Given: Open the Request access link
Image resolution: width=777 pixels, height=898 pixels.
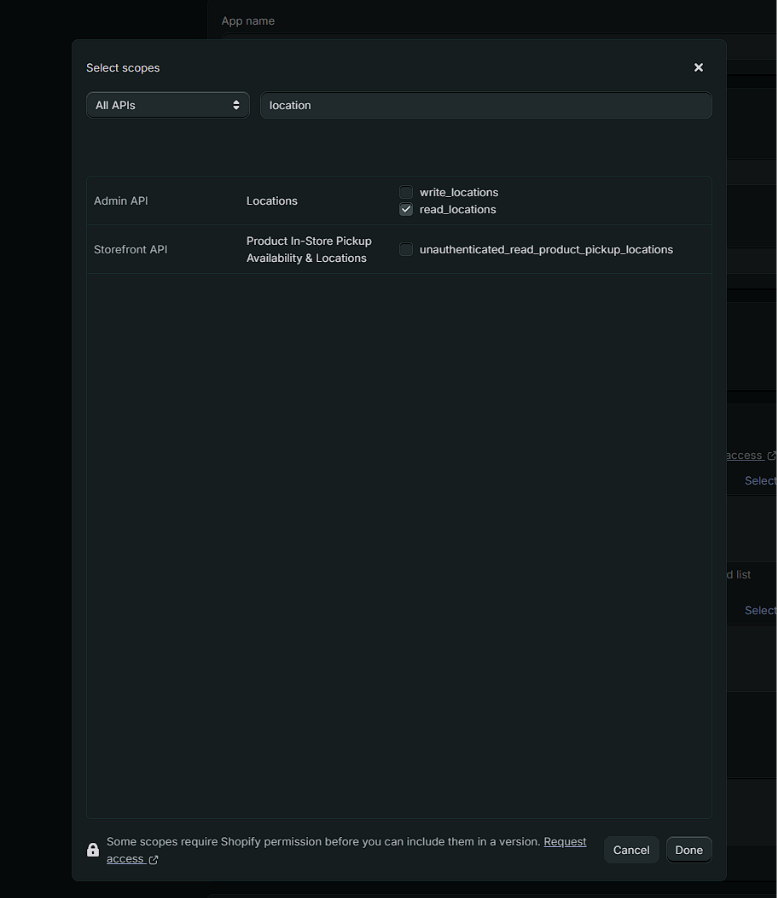Looking at the screenshot, I should [564, 842].
